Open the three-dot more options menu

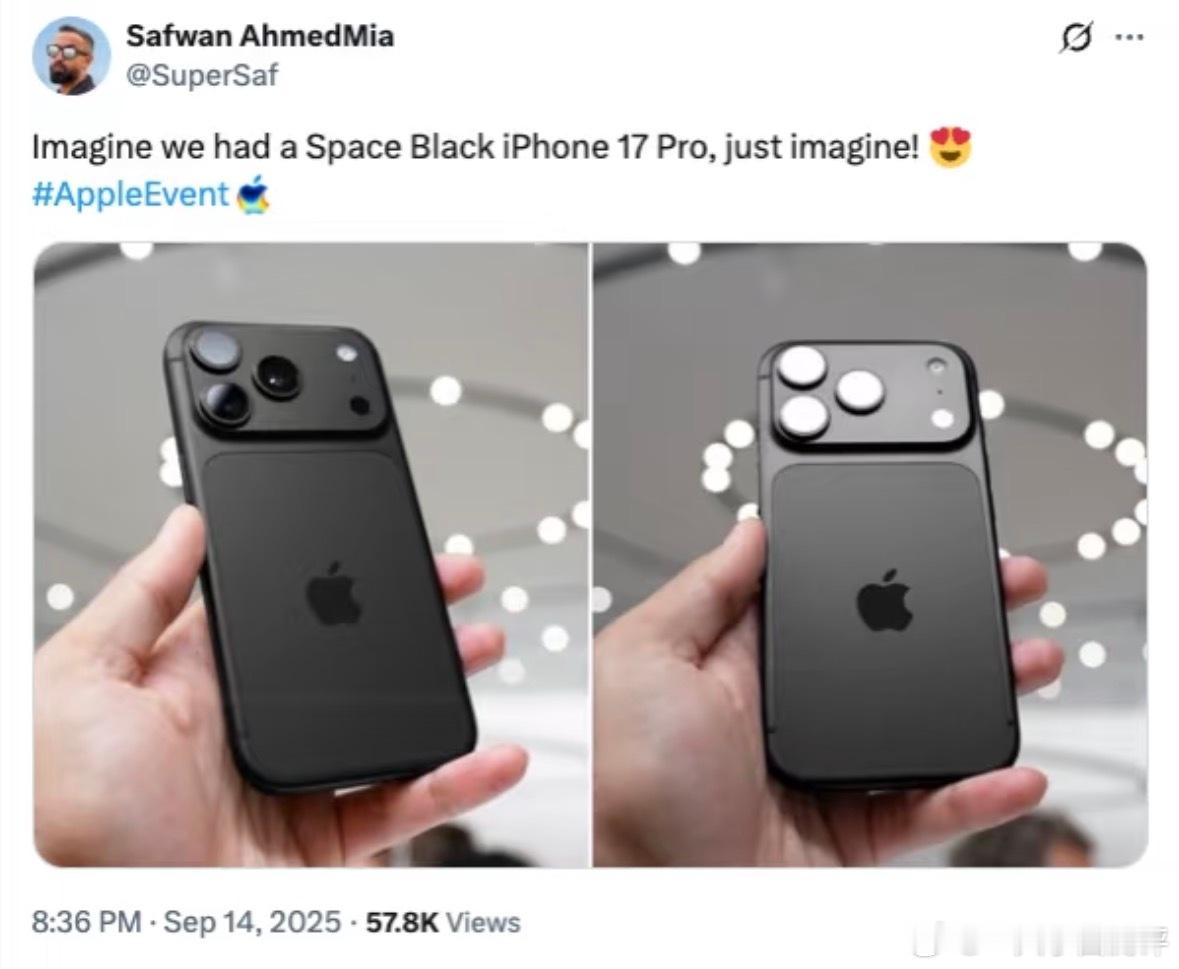click(x=1129, y=37)
